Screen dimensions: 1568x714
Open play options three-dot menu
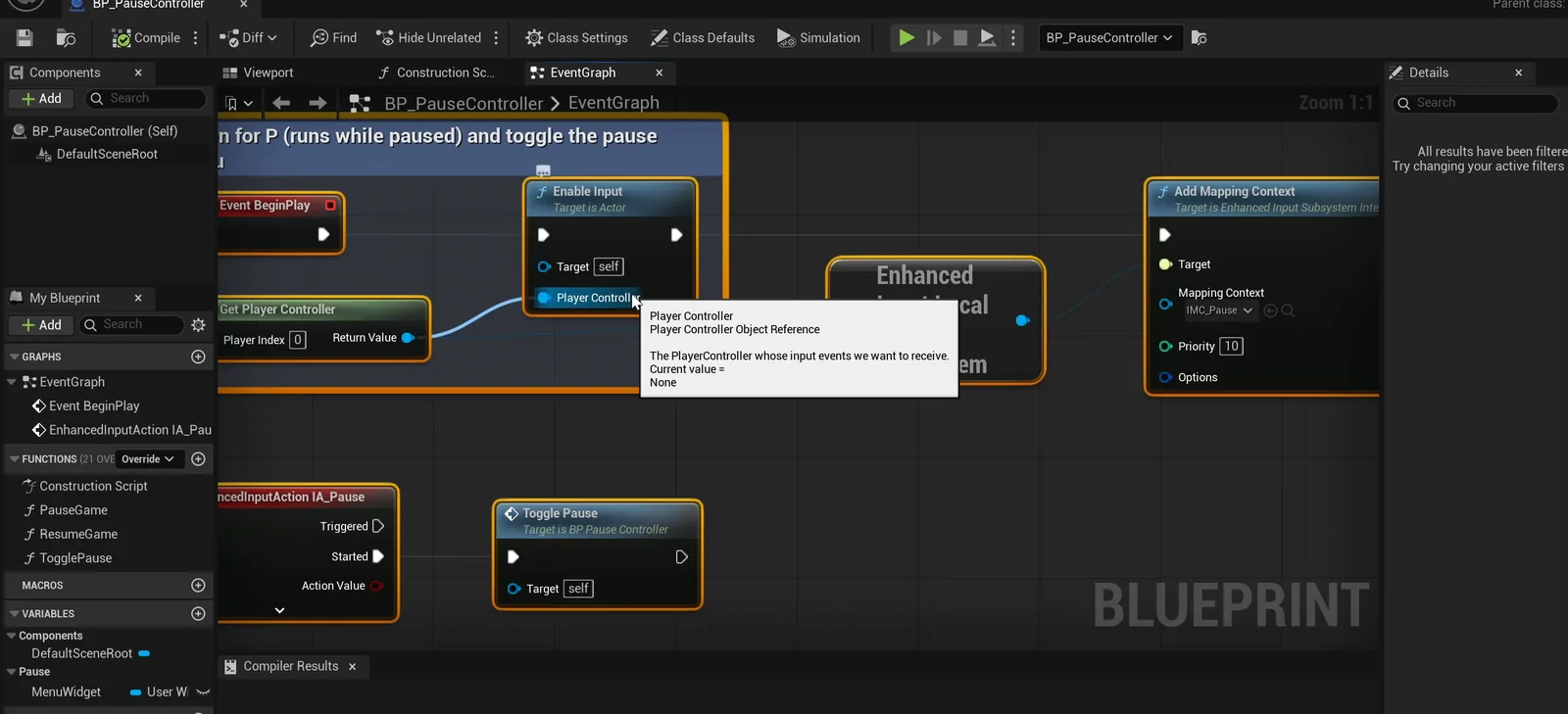pos(1013,38)
